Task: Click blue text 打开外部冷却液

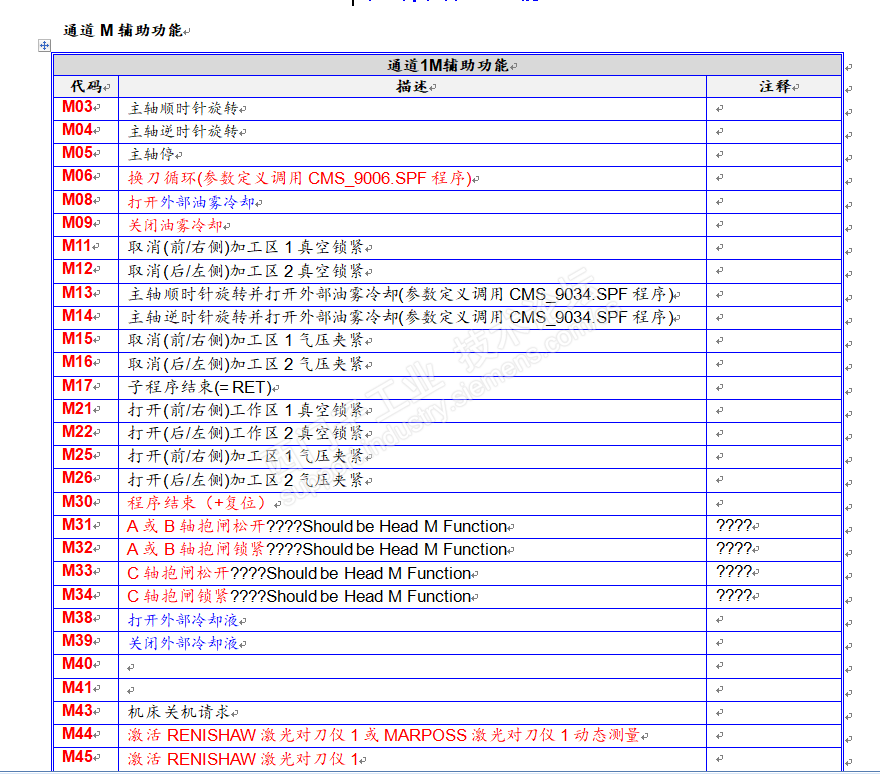Action: tap(184, 620)
